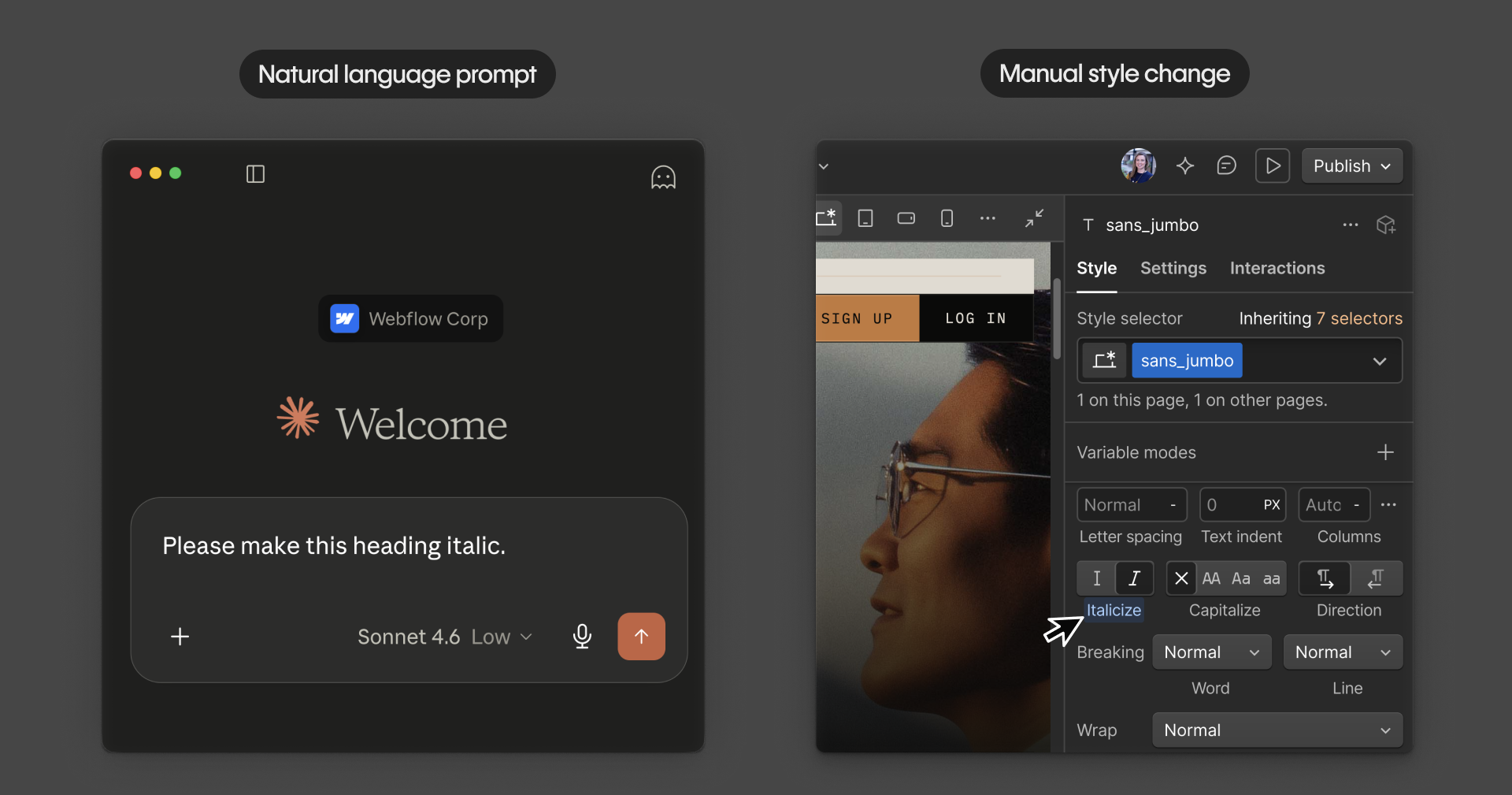The width and height of the screenshot is (1512, 795).
Task: Click the Welcome heading in chat window
Action: [x=421, y=425]
